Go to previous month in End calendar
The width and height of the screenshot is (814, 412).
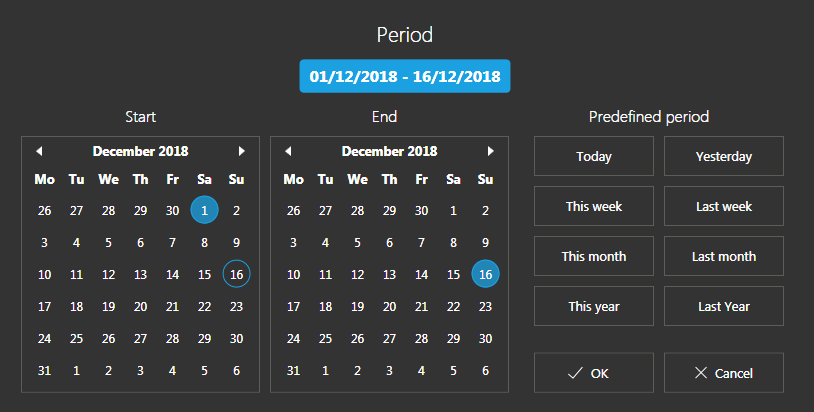288,151
